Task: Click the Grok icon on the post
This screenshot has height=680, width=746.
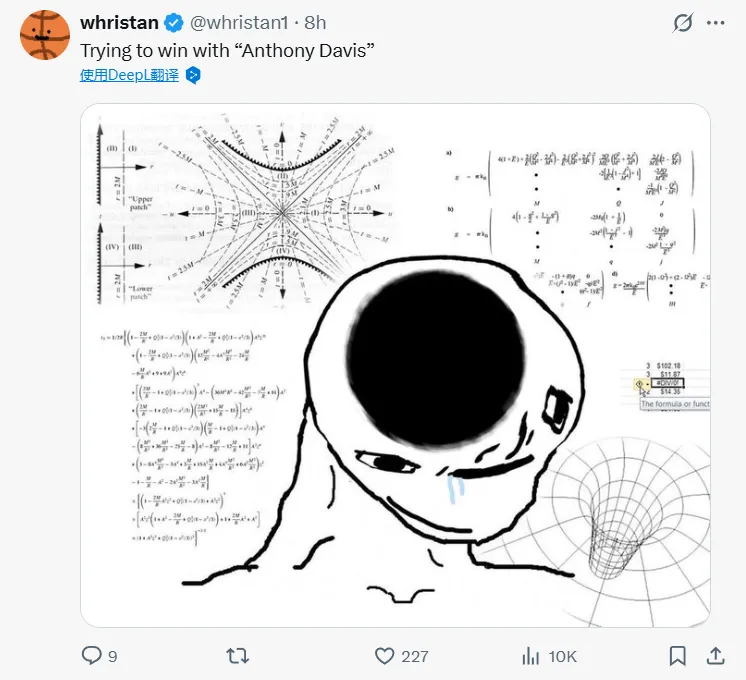Action: (x=683, y=23)
